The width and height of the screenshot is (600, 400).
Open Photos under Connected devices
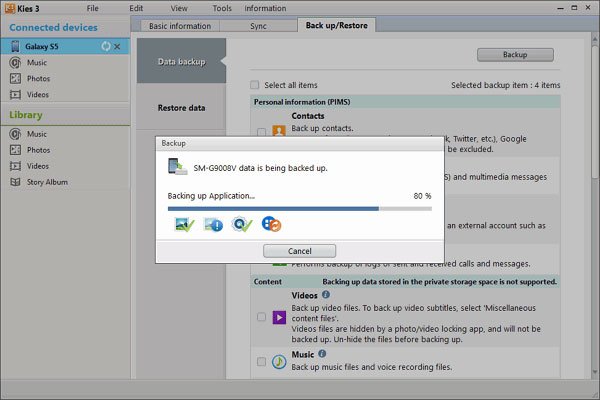38,78
